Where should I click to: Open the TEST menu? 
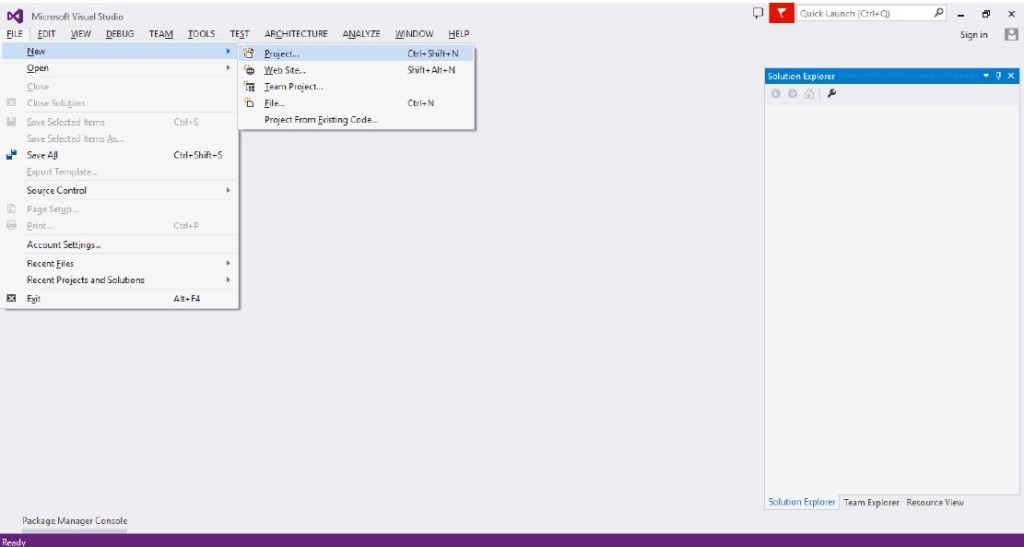click(x=240, y=33)
